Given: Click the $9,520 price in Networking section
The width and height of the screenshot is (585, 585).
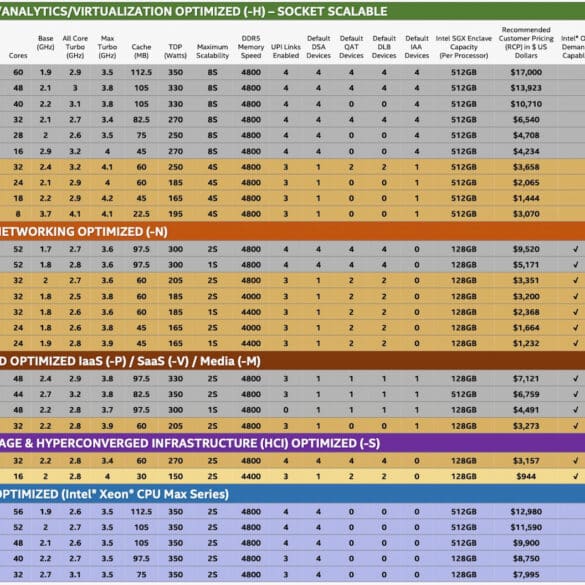Looking at the screenshot, I should pyautogui.click(x=526, y=249).
